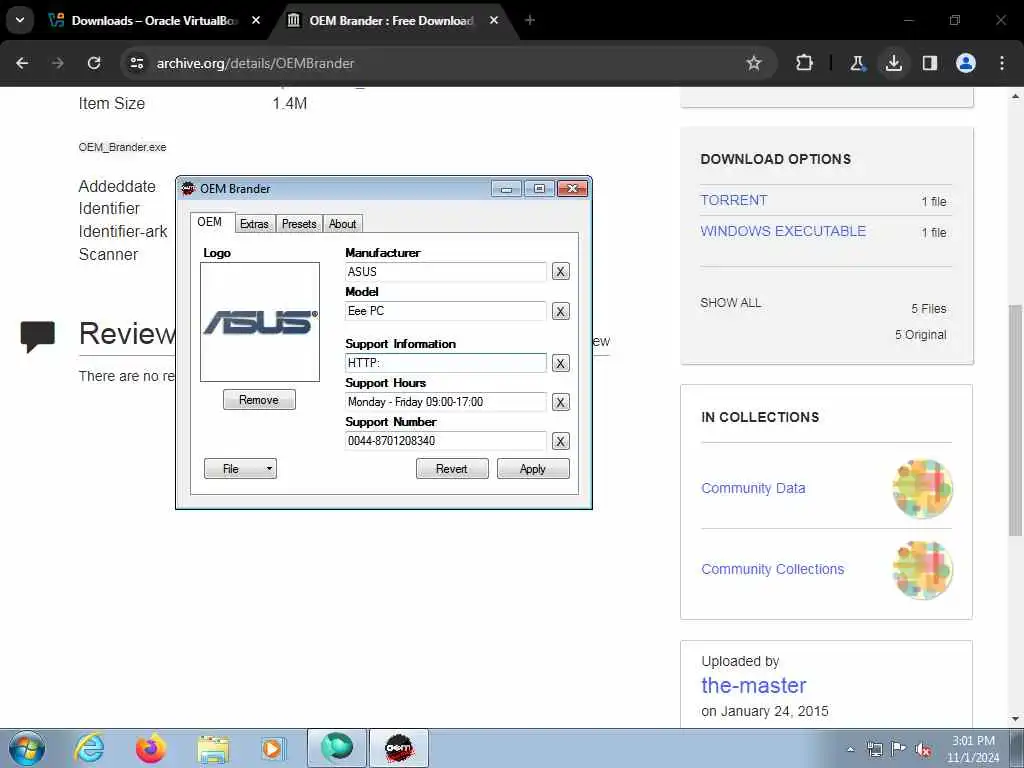
Task: Select the OEM tab in OEM Brander
Action: [210, 222]
